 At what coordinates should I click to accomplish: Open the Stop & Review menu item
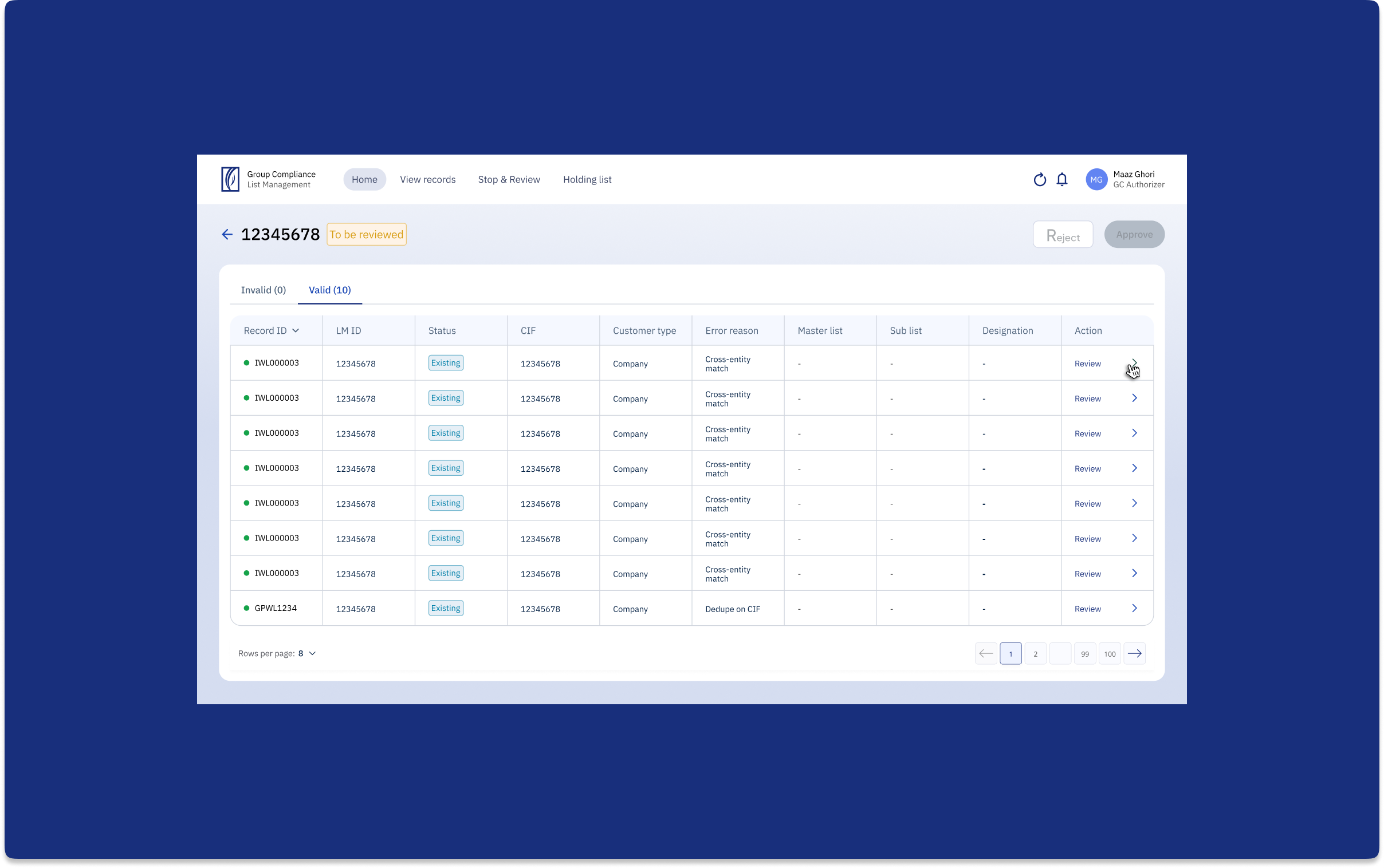click(x=509, y=180)
